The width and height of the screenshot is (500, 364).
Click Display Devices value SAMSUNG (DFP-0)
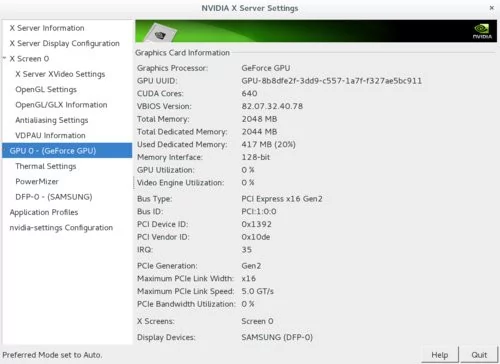[277, 337]
